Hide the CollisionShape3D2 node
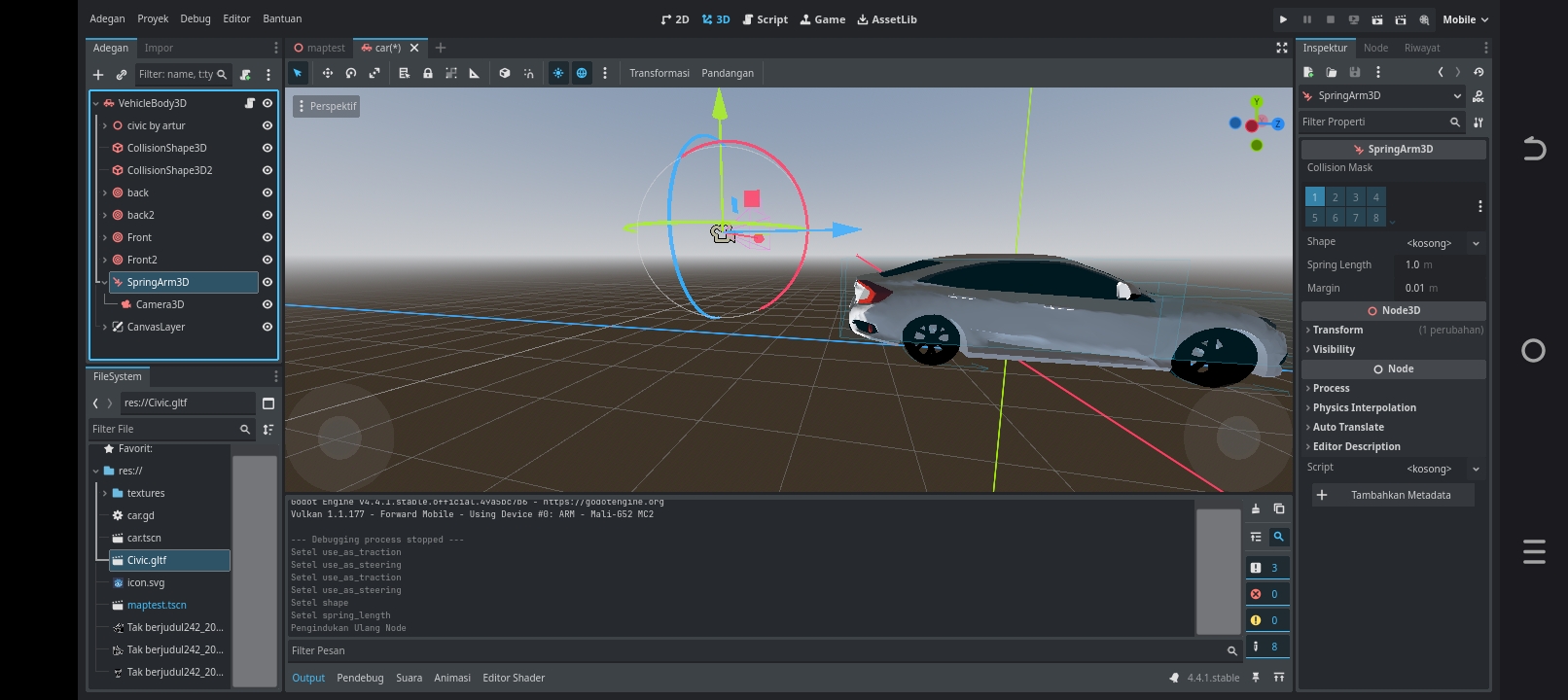Viewport: 1568px width, 700px height. point(267,170)
